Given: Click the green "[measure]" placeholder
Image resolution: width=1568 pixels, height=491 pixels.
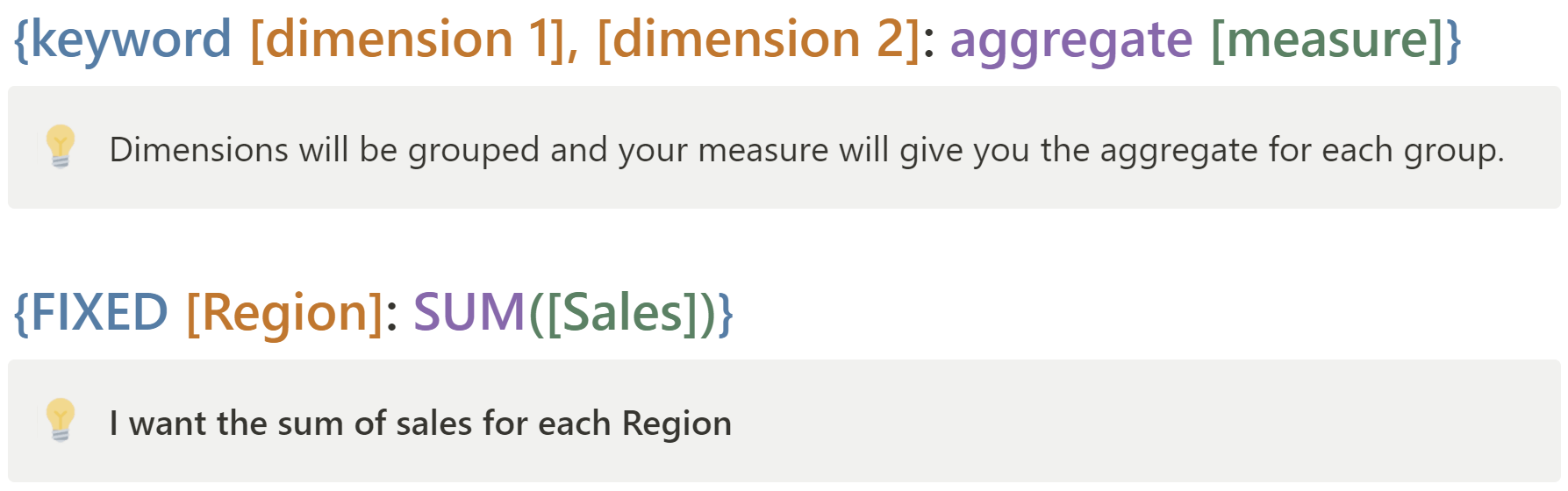Looking at the screenshot, I should (x=1328, y=40).
